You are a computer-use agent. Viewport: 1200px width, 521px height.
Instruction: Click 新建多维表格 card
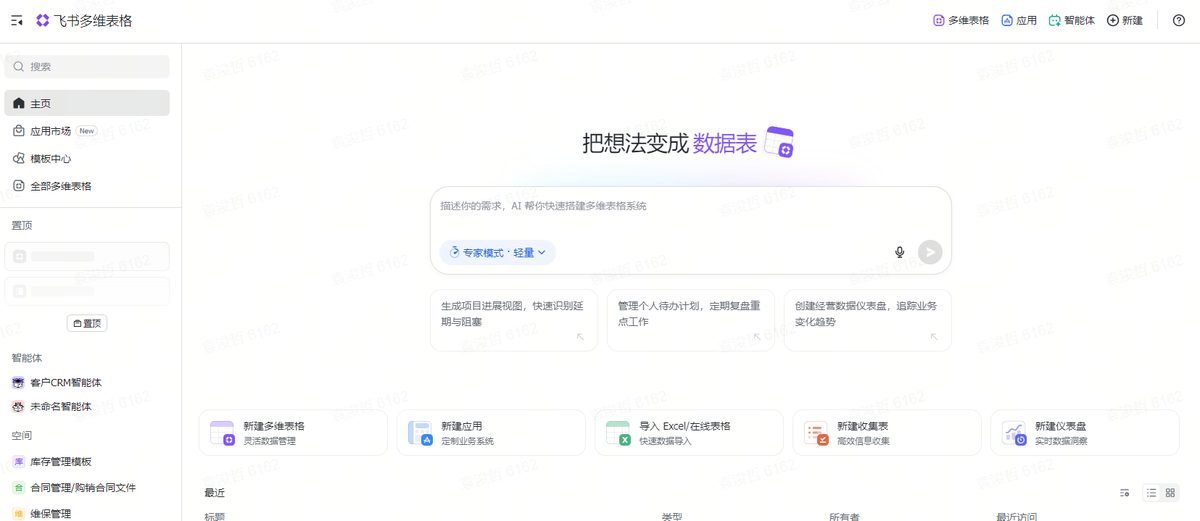tap(293, 433)
